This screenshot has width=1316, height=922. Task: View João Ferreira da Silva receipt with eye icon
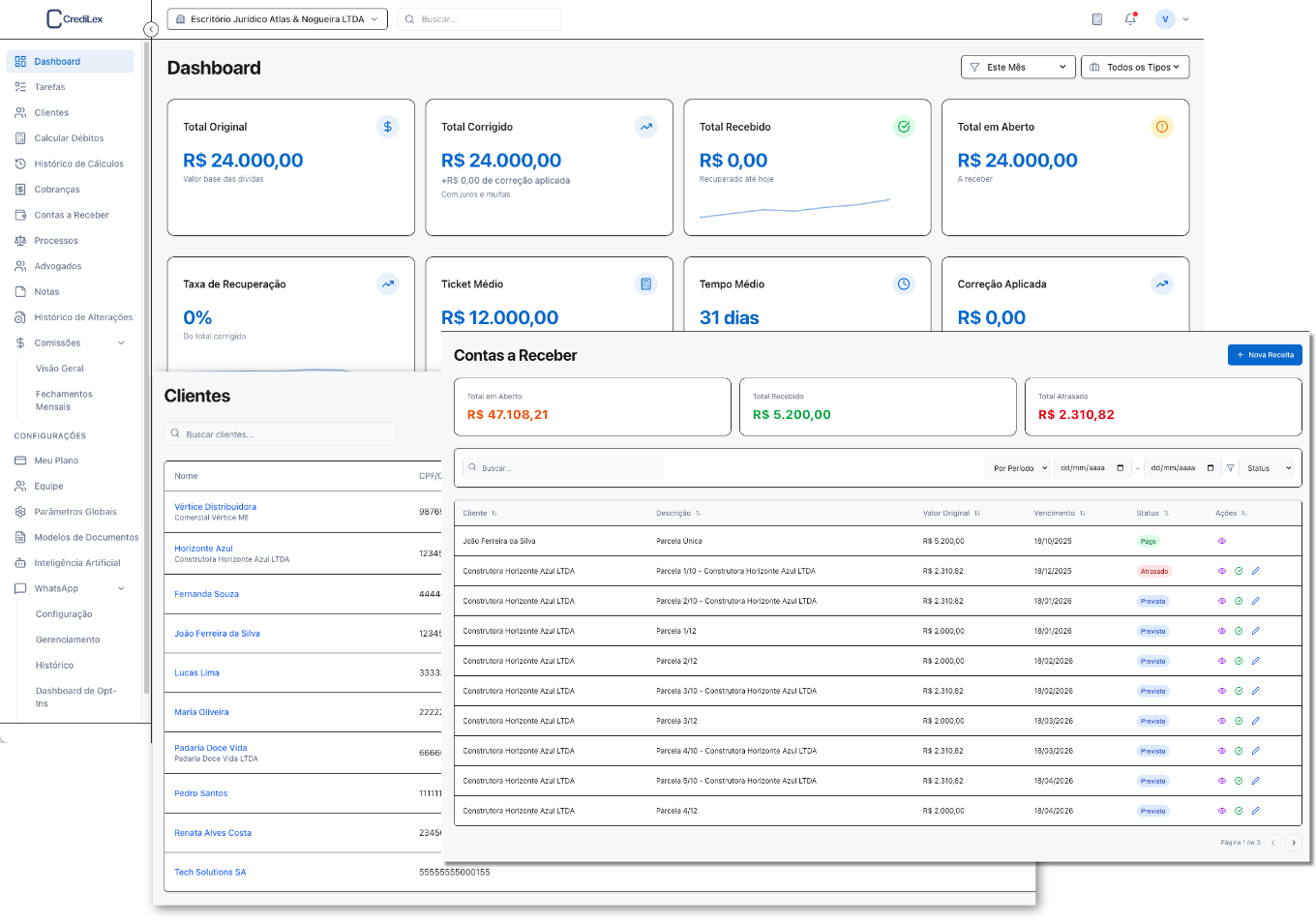pos(1222,541)
